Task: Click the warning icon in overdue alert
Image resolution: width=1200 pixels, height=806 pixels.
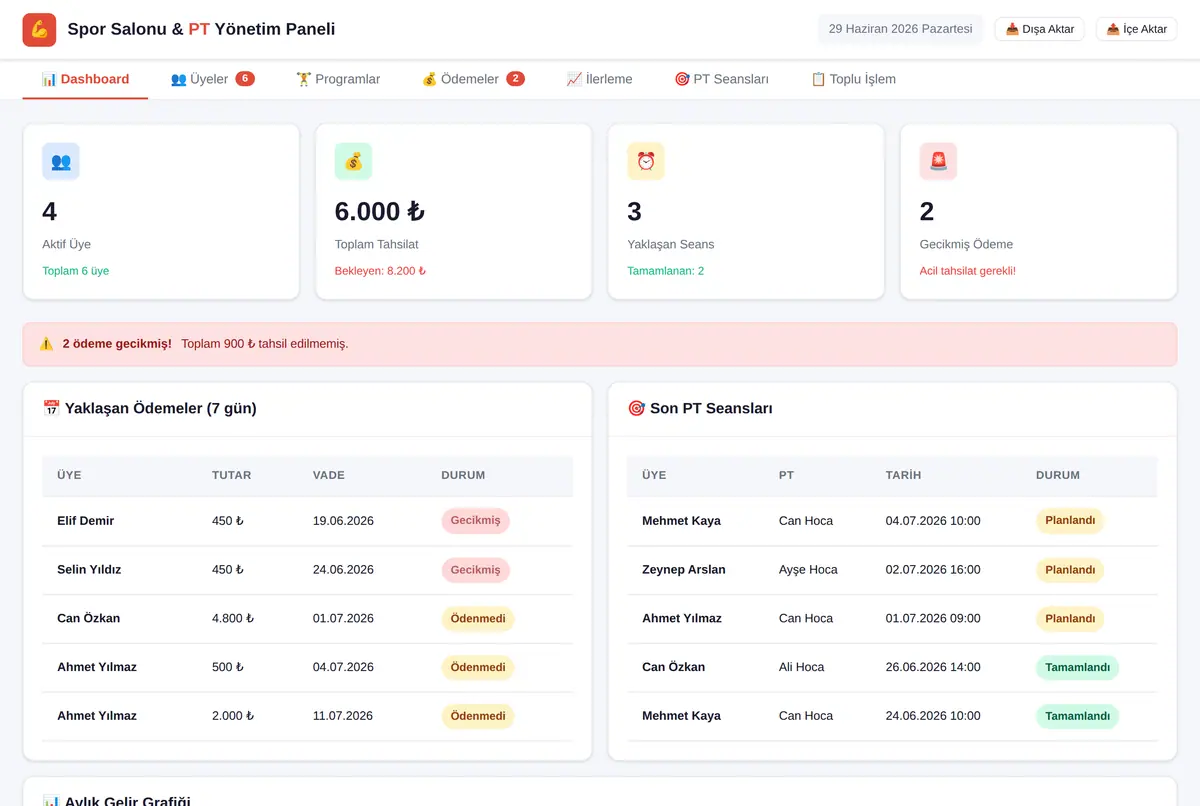Action: pyautogui.click(x=47, y=344)
